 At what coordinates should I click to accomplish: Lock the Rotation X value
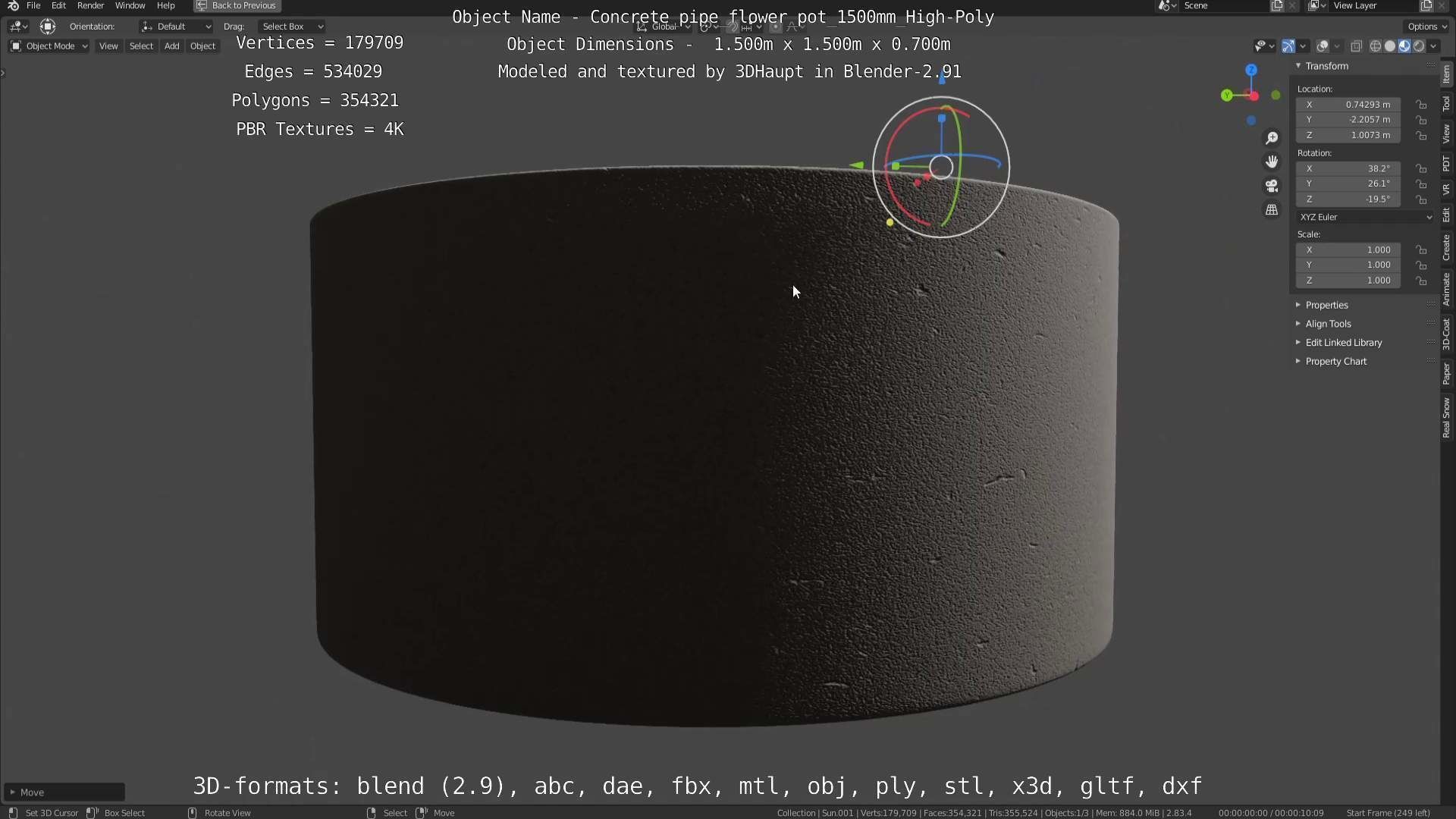coord(1421,168)
